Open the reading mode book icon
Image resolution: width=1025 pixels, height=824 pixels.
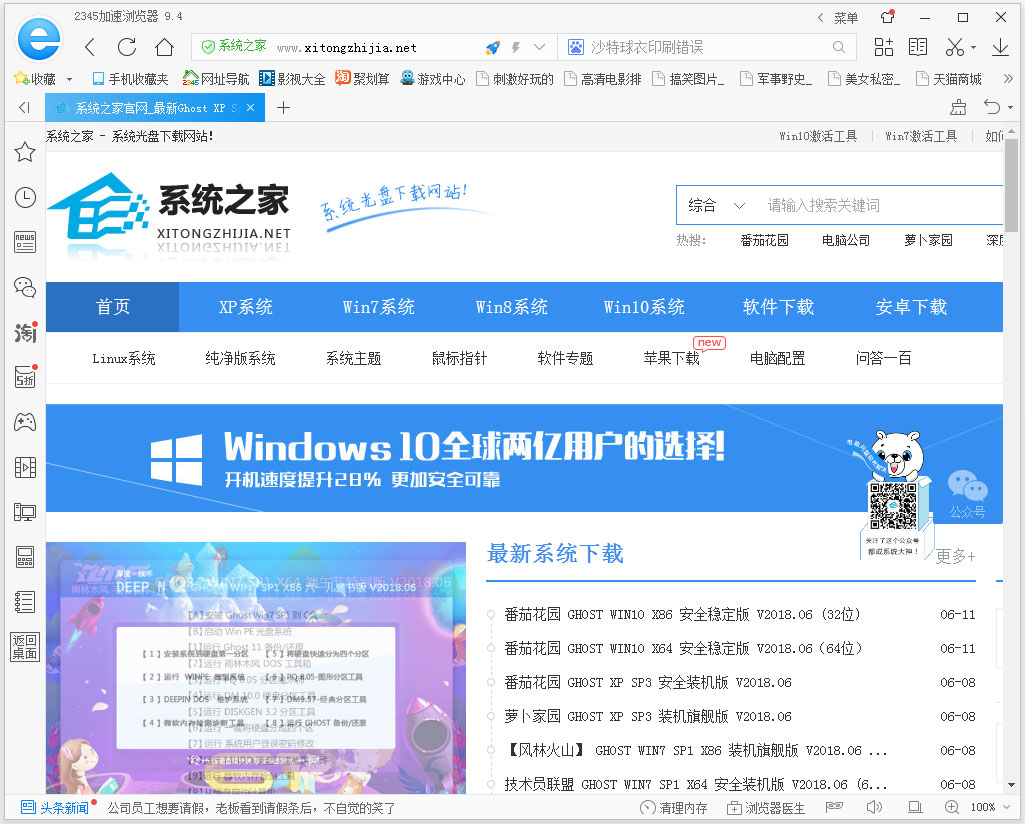918,46
